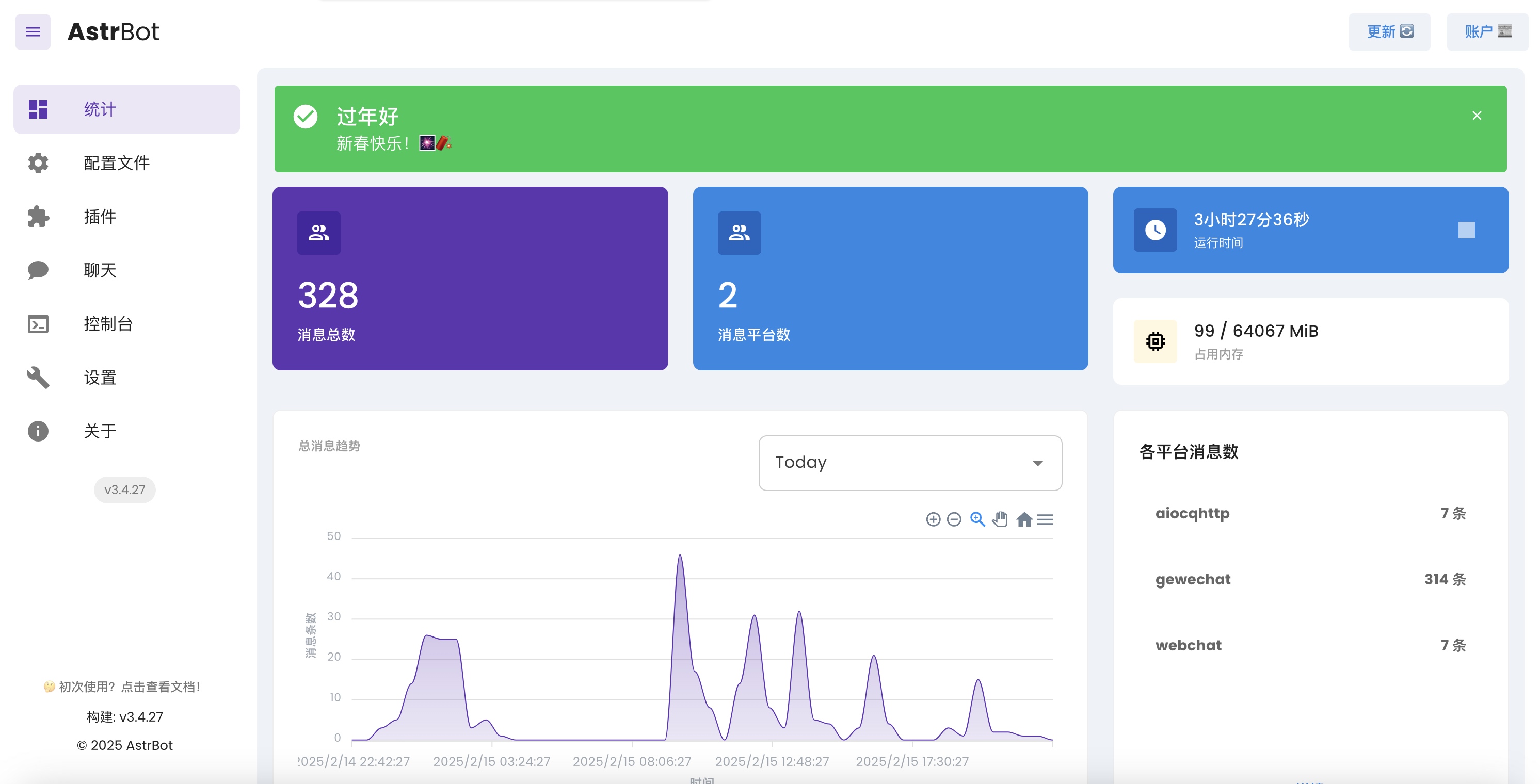Toggle the sidebar hamburger menu button
1540x784 pixels.
(33, 31)
